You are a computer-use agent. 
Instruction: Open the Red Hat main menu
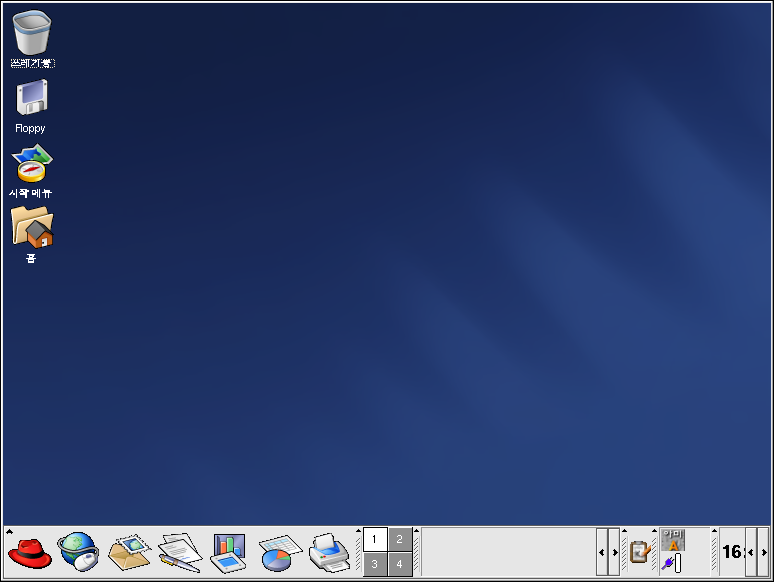29,552
